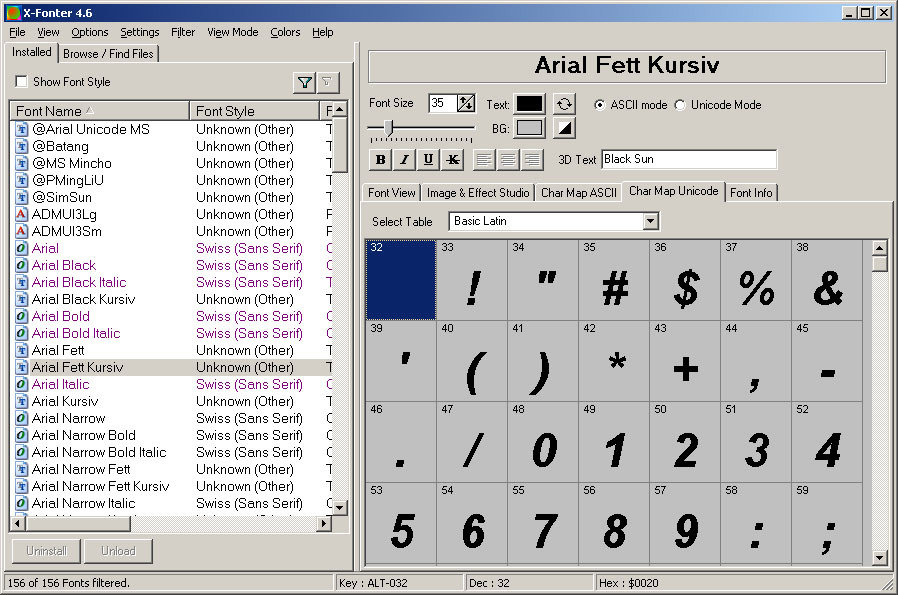The width and height of the screenshot is (898, 595).
Task: Open the Options menu
Action: pyautogui.click(x=90, y=32)
